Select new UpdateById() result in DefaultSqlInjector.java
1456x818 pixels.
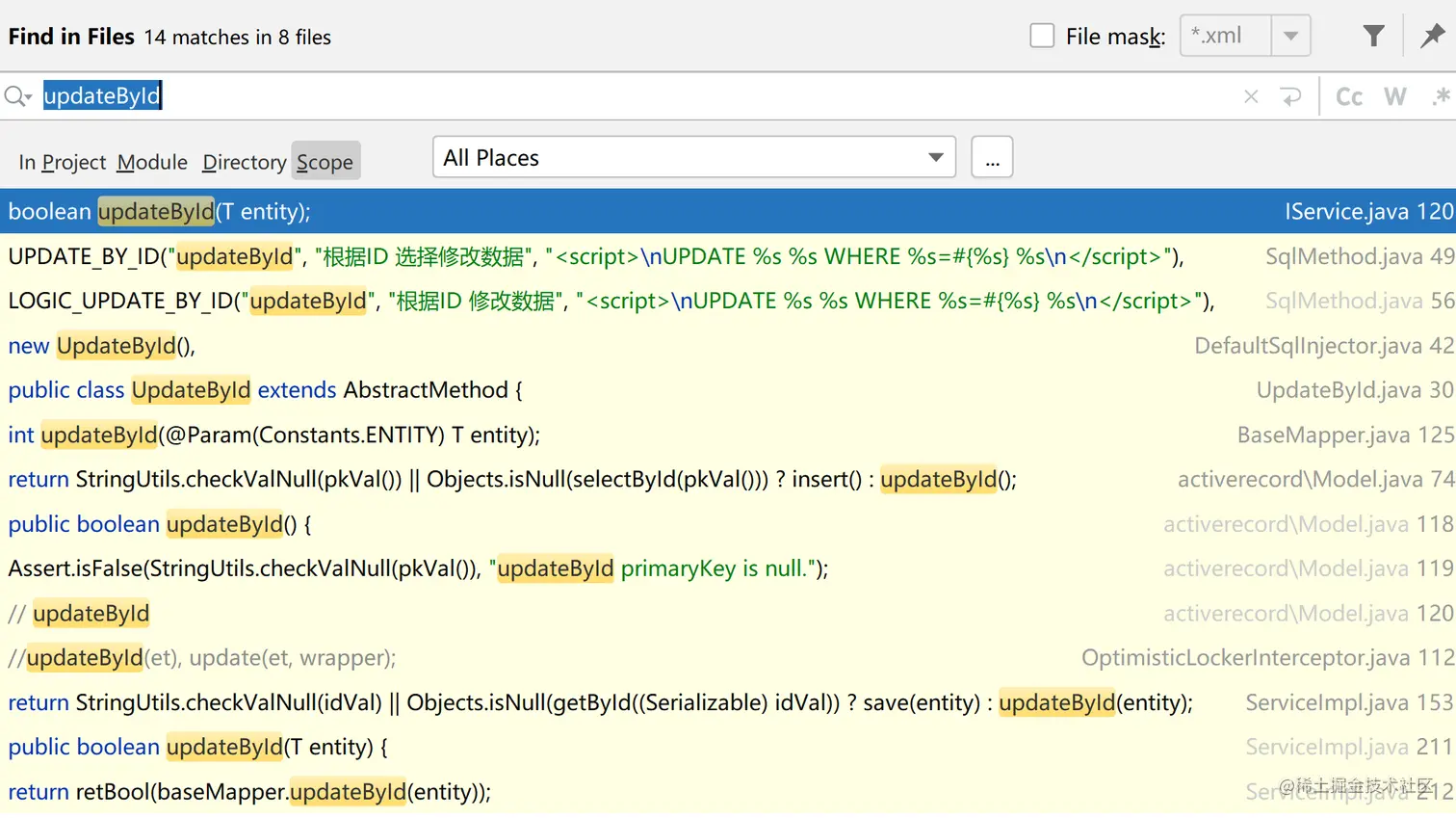728,345
